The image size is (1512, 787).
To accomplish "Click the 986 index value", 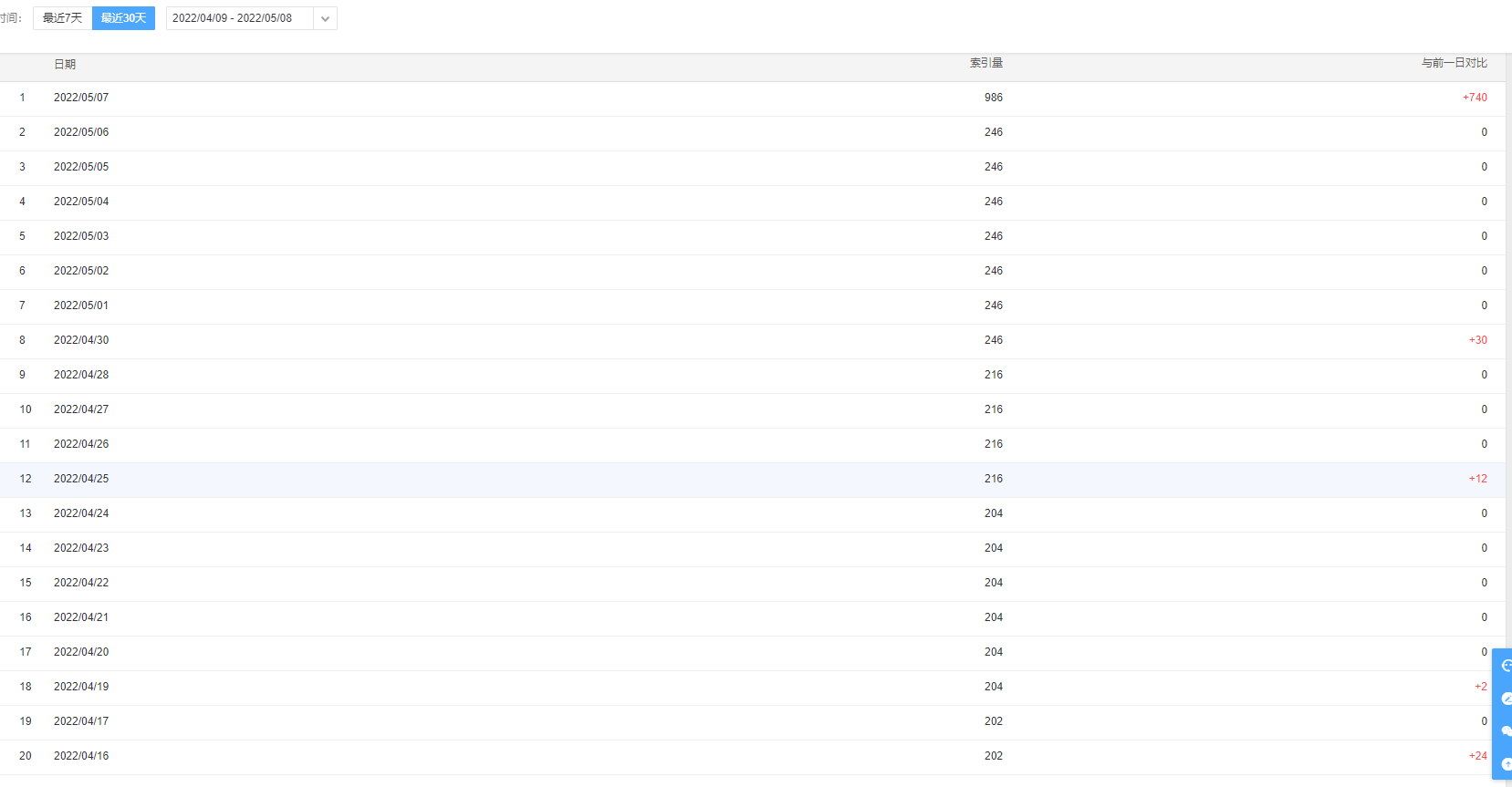I will click(x=994, y=98).
